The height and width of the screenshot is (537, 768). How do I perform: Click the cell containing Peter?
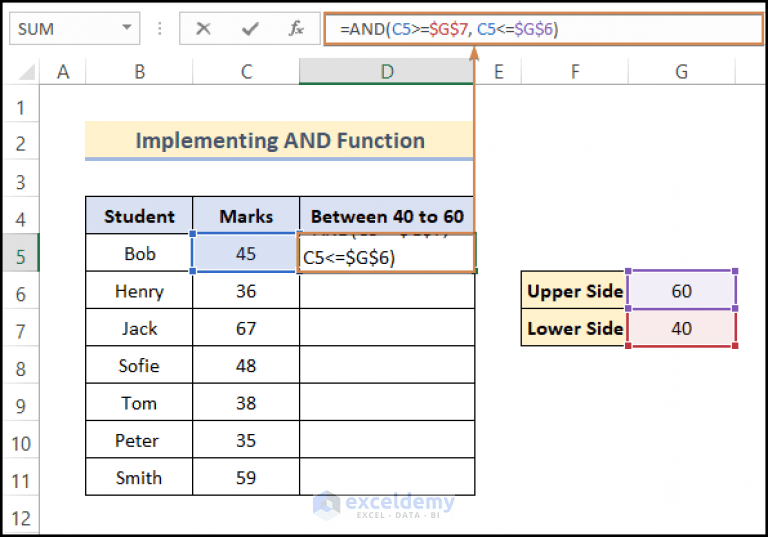(x=139, y=440)
